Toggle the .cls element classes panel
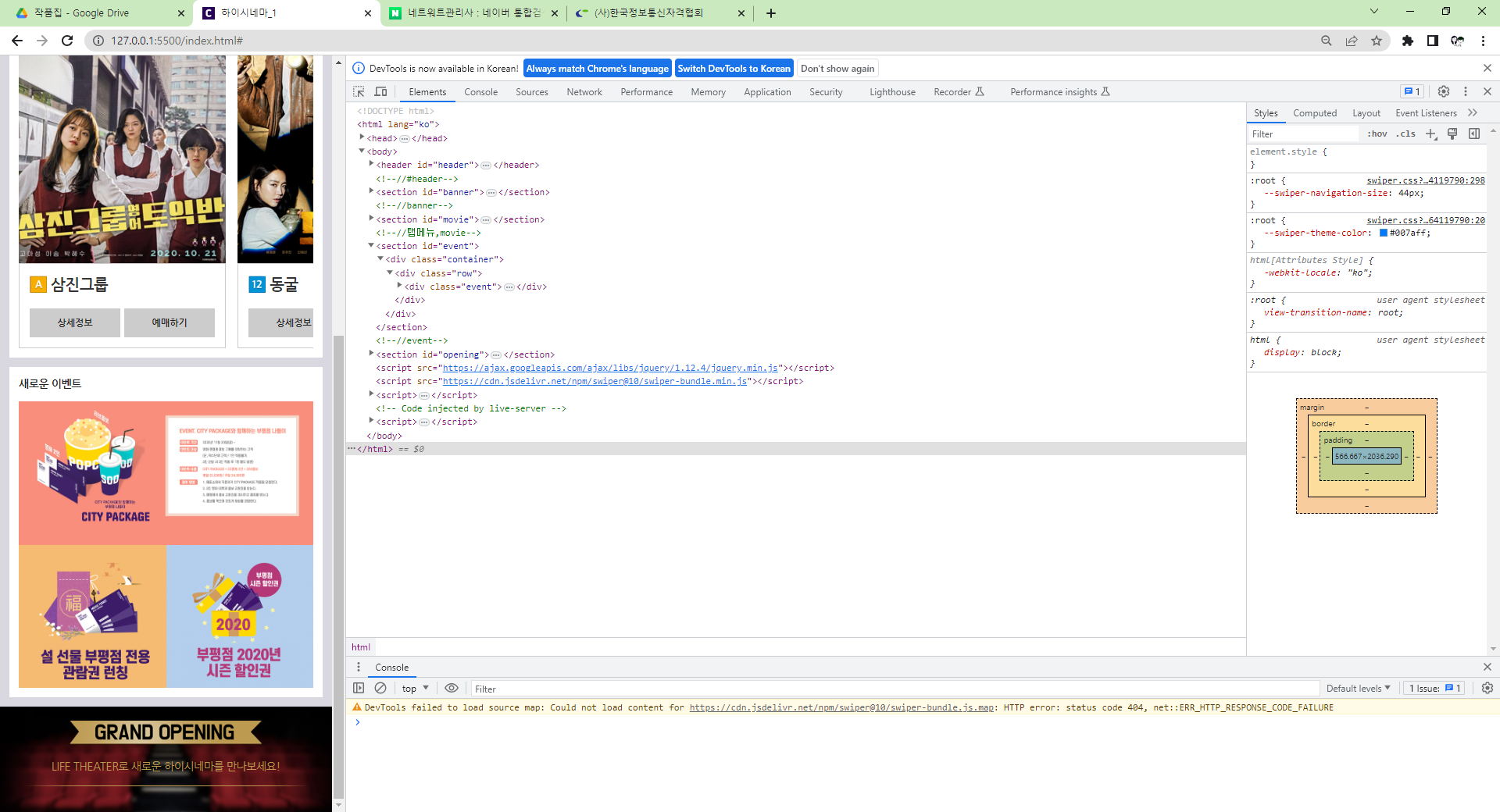 (x=1406, y=134)
